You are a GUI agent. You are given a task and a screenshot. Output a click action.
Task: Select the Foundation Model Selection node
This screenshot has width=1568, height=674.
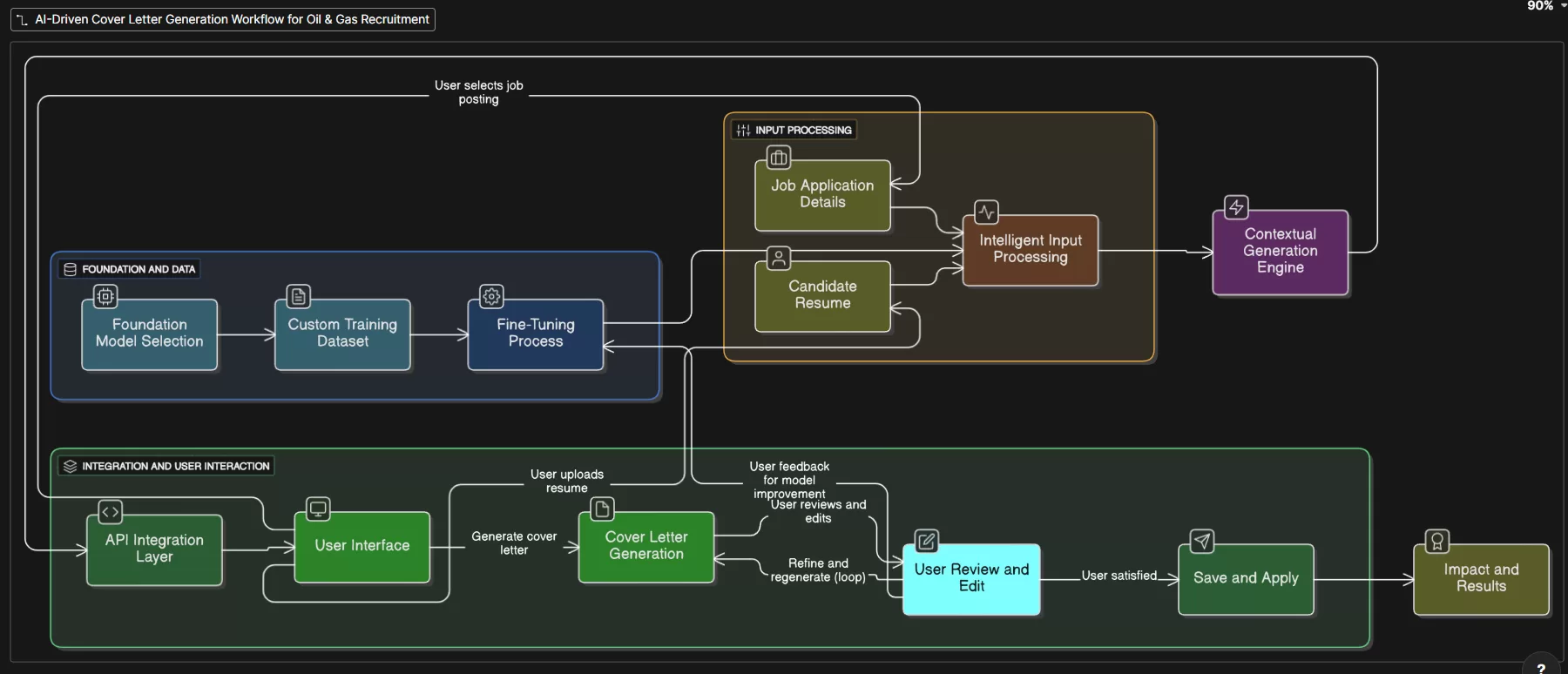coord(150,334)
